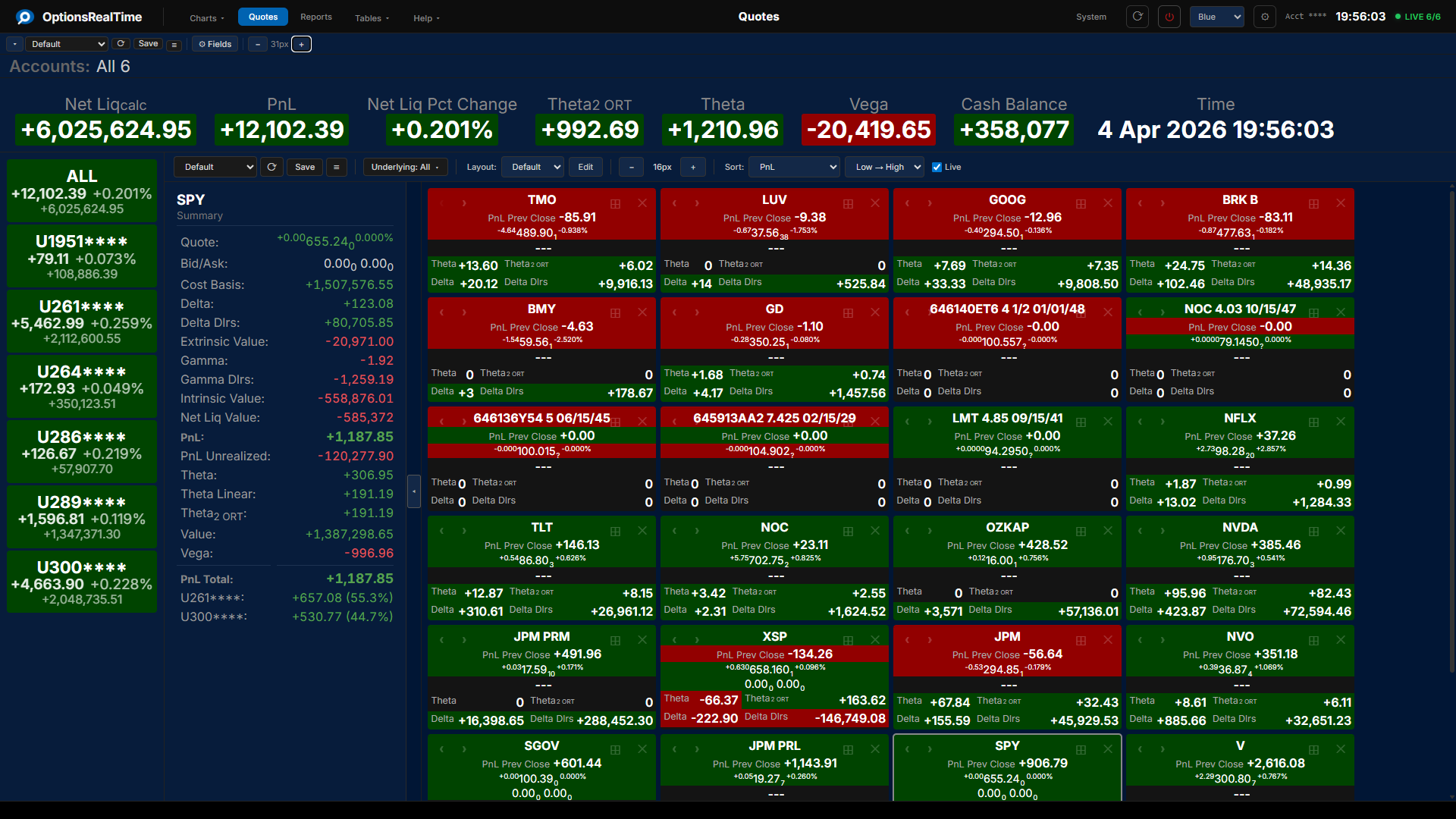1456x819 pixels.
Task: Open the Default preset dropdown in quotes toolbar
Action: click(x=215, y=167)
